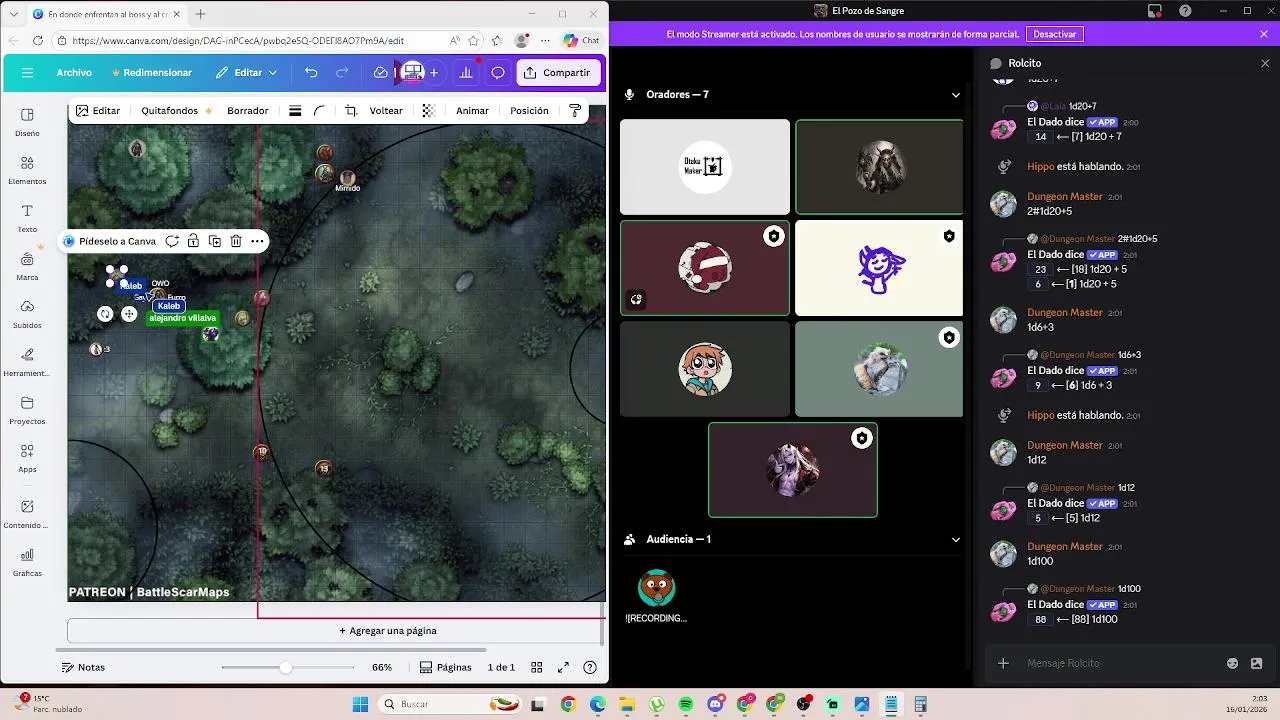Viewport: 1280px width, 720px height.
Task: Click Quitafondos in toolbar
Action: click(176, 111)
